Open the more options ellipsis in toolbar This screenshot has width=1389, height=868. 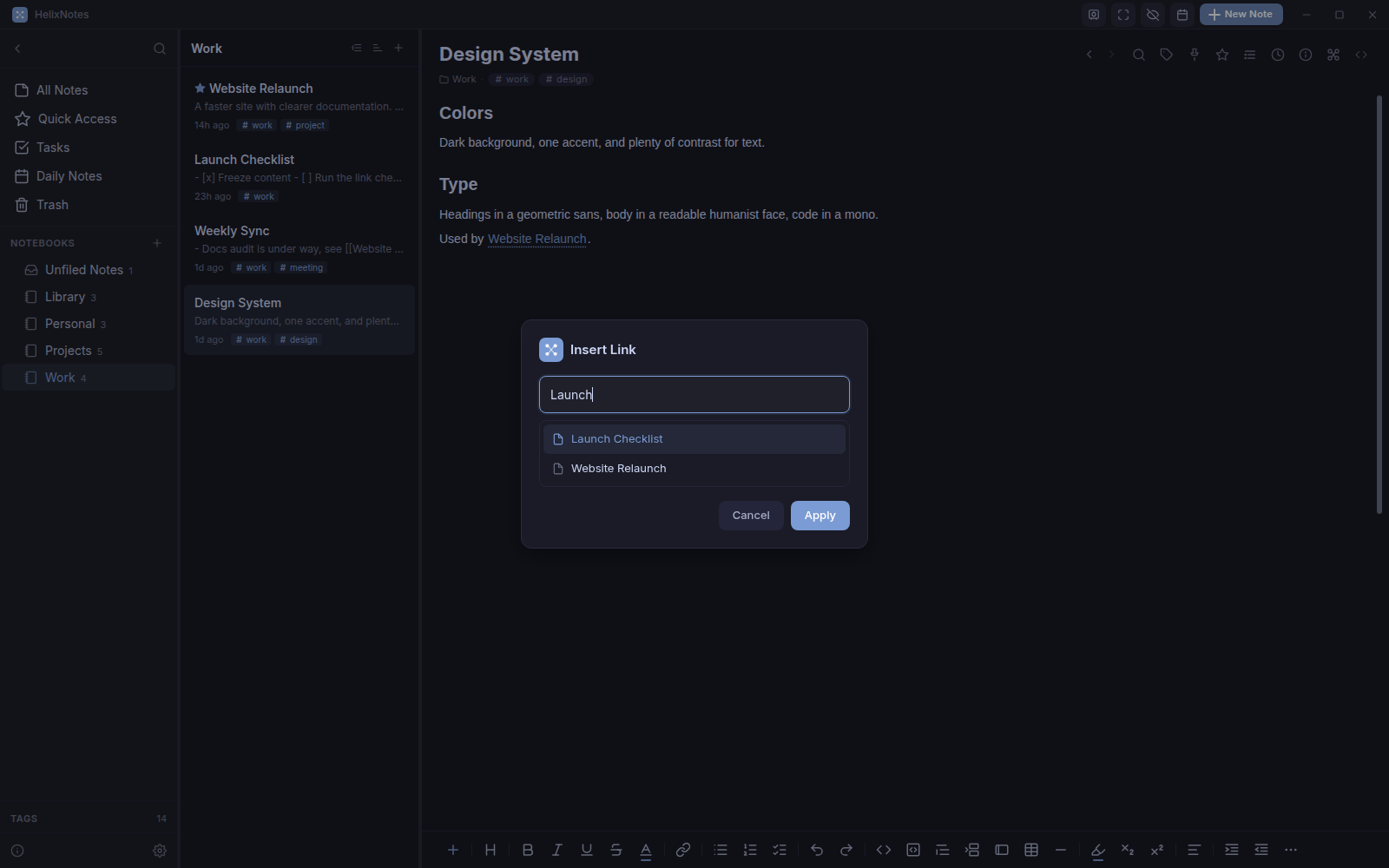[x=1291, y=850]
